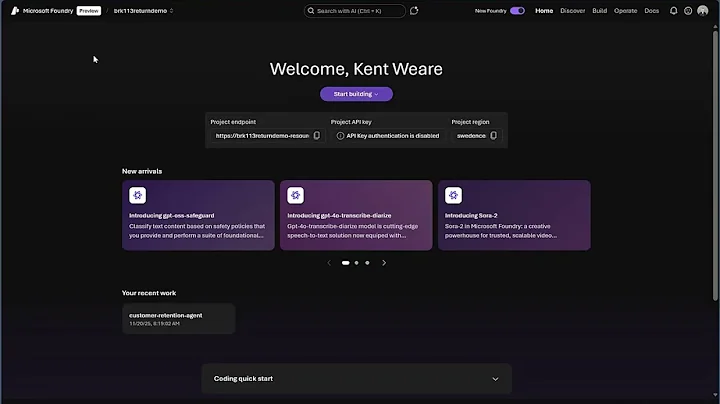Viewport: 720px width, 404px height.
Task: Open the brk113returndemo project switcher
Action: (143, 11)
